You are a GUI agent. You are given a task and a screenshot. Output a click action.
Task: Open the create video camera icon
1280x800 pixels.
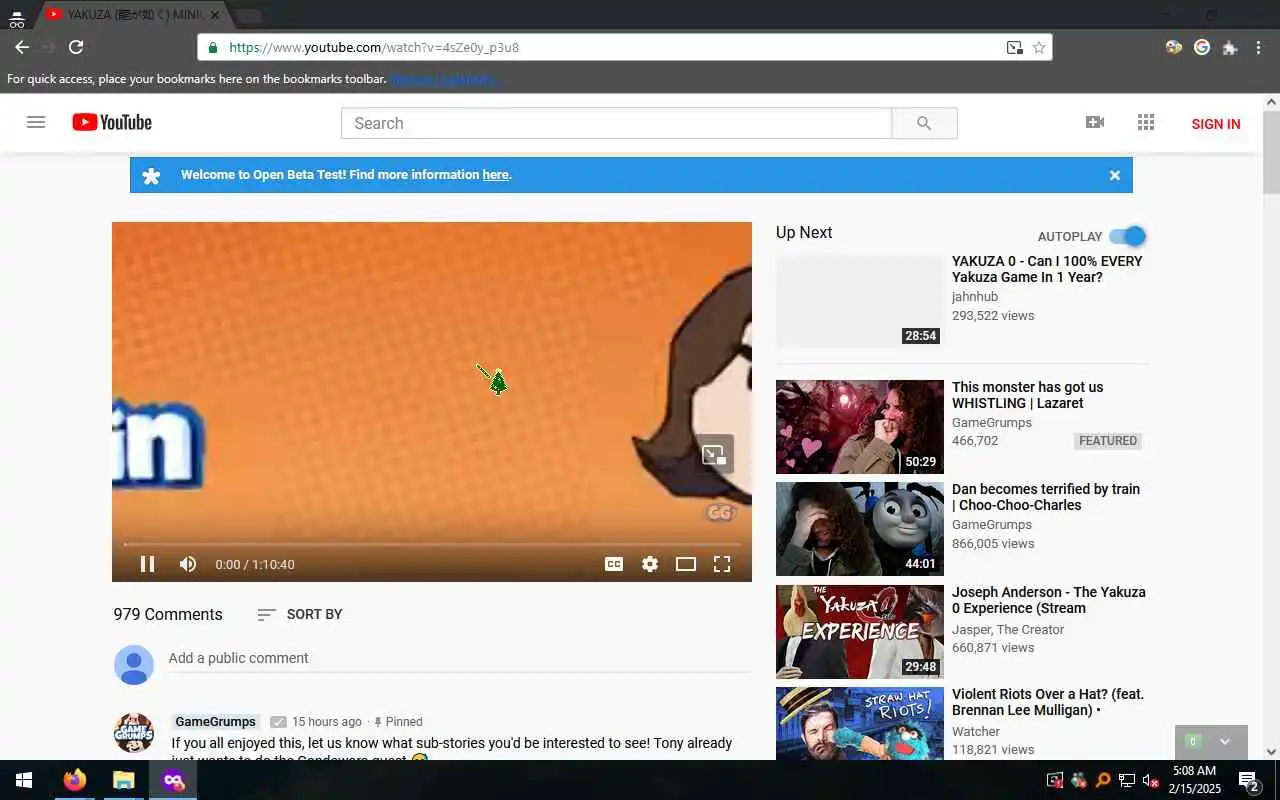pyautogui.click(x=1095, y=122)
